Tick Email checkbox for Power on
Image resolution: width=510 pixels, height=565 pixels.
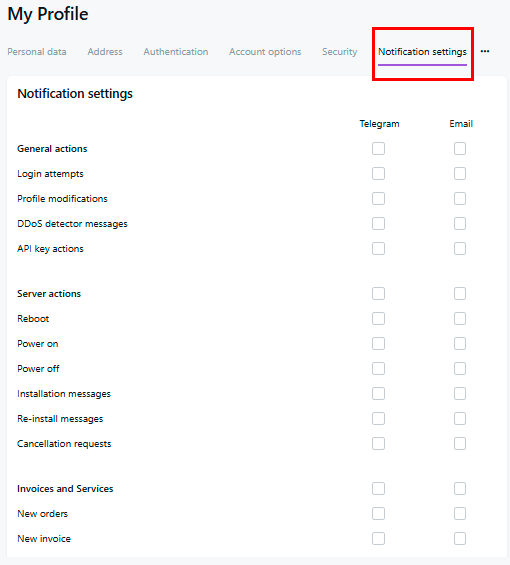[x=460, y=344]
